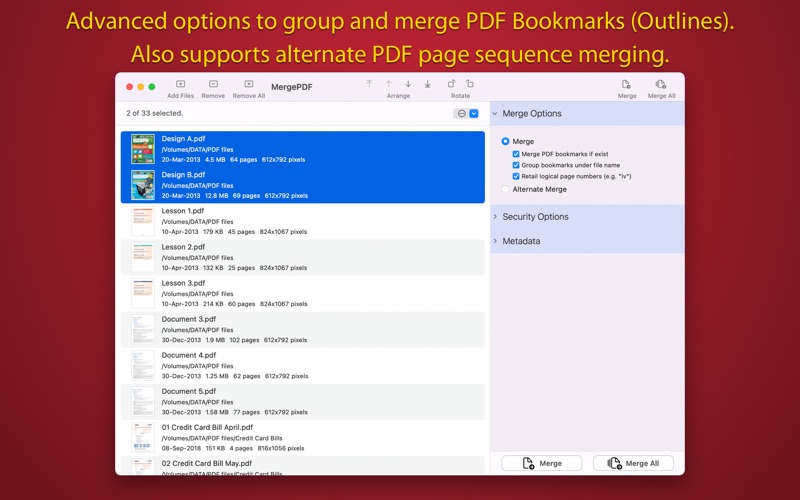The width and height of the screenshot is (800, 500).
Task: Move selection to top with Arrange icon
Action: [369, 84]
